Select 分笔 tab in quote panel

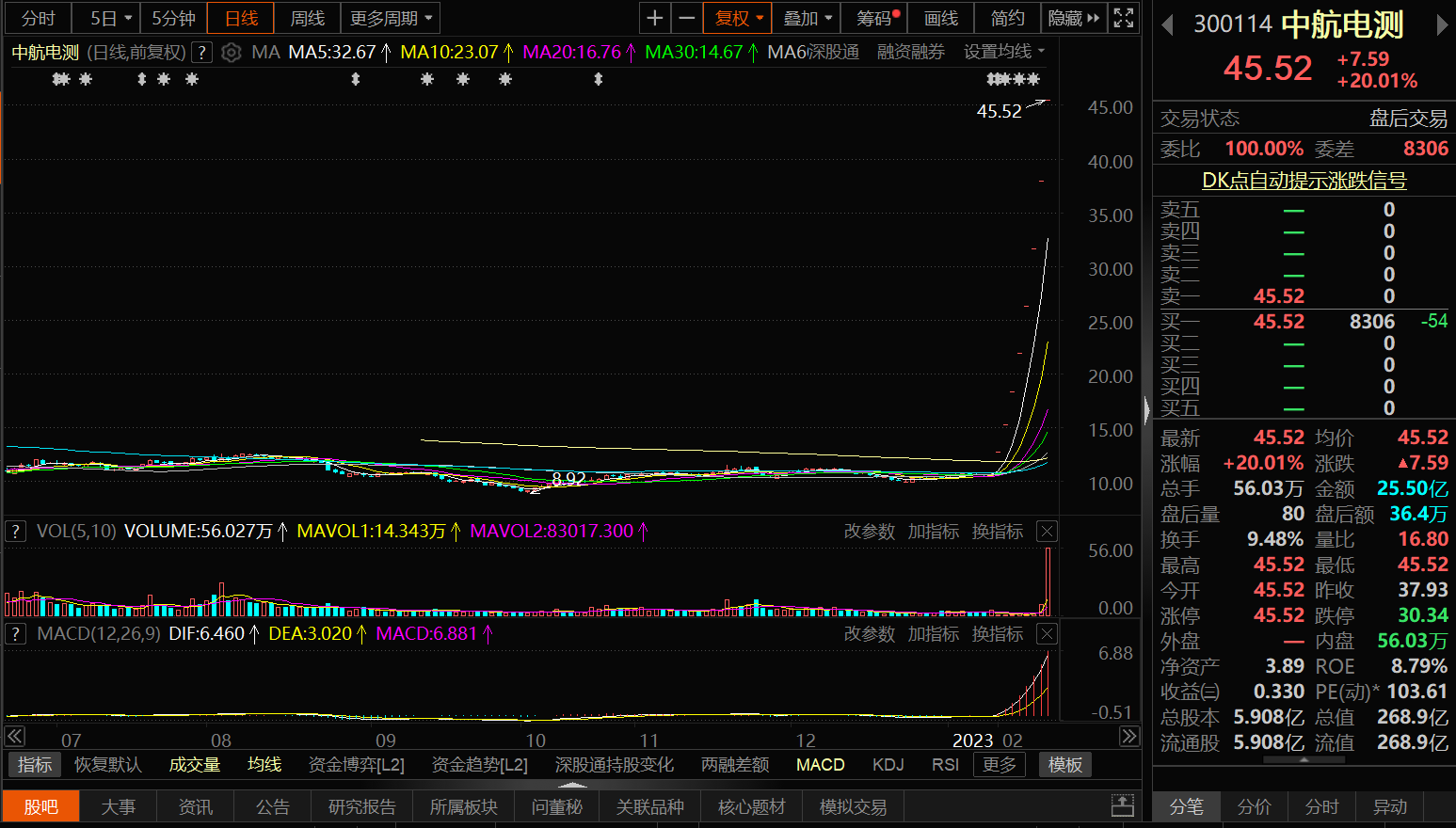1187,806
